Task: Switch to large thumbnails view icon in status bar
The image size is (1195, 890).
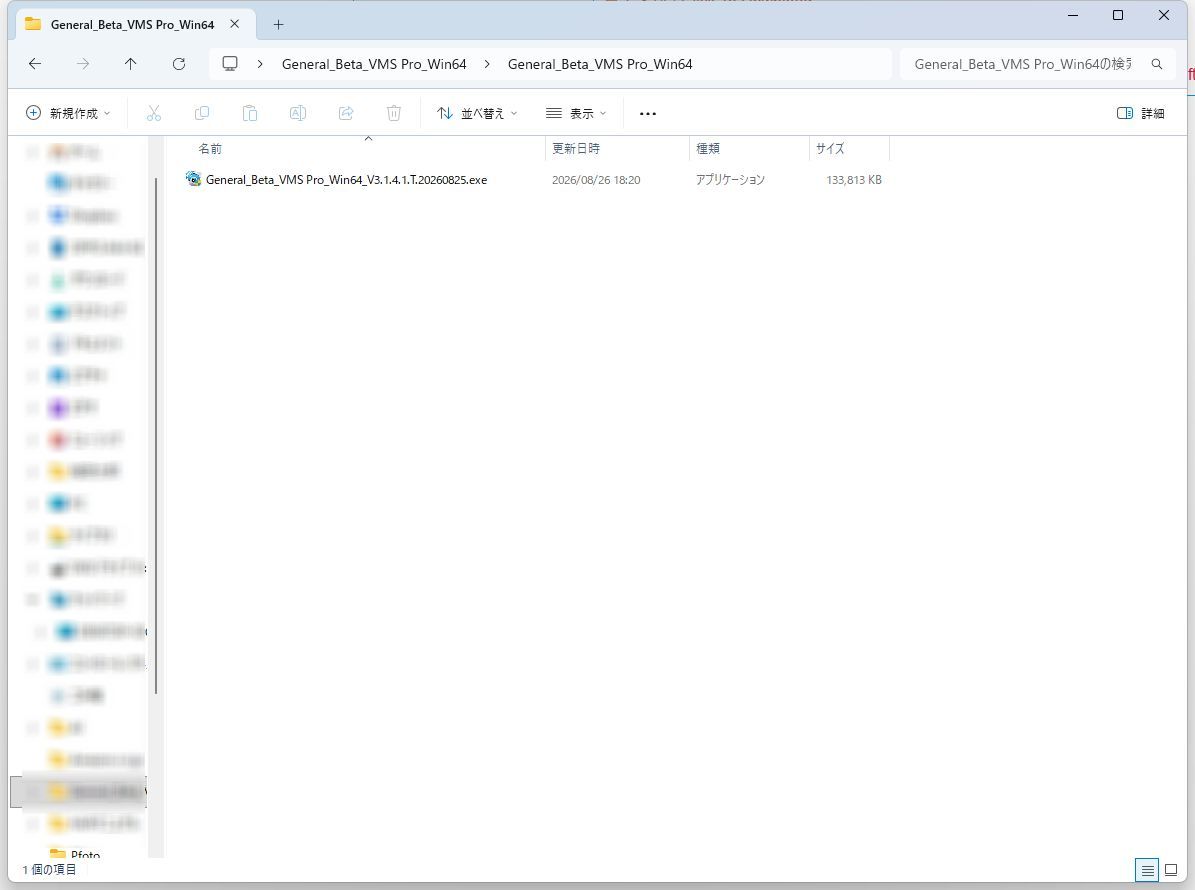Action: point(1171,869)
